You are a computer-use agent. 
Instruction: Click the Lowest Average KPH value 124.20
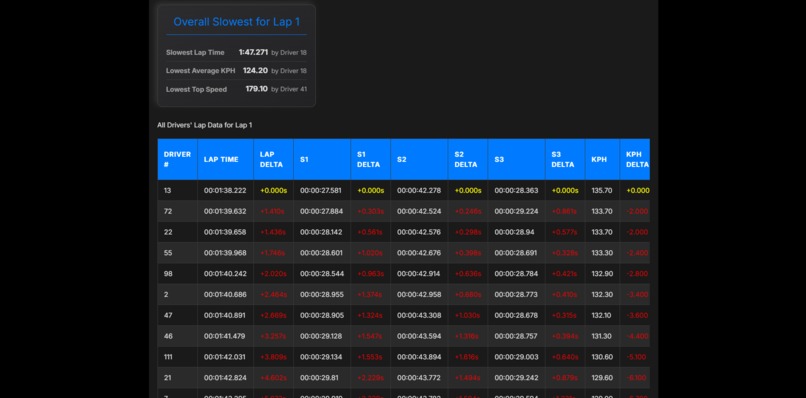(x=255, y=70)
